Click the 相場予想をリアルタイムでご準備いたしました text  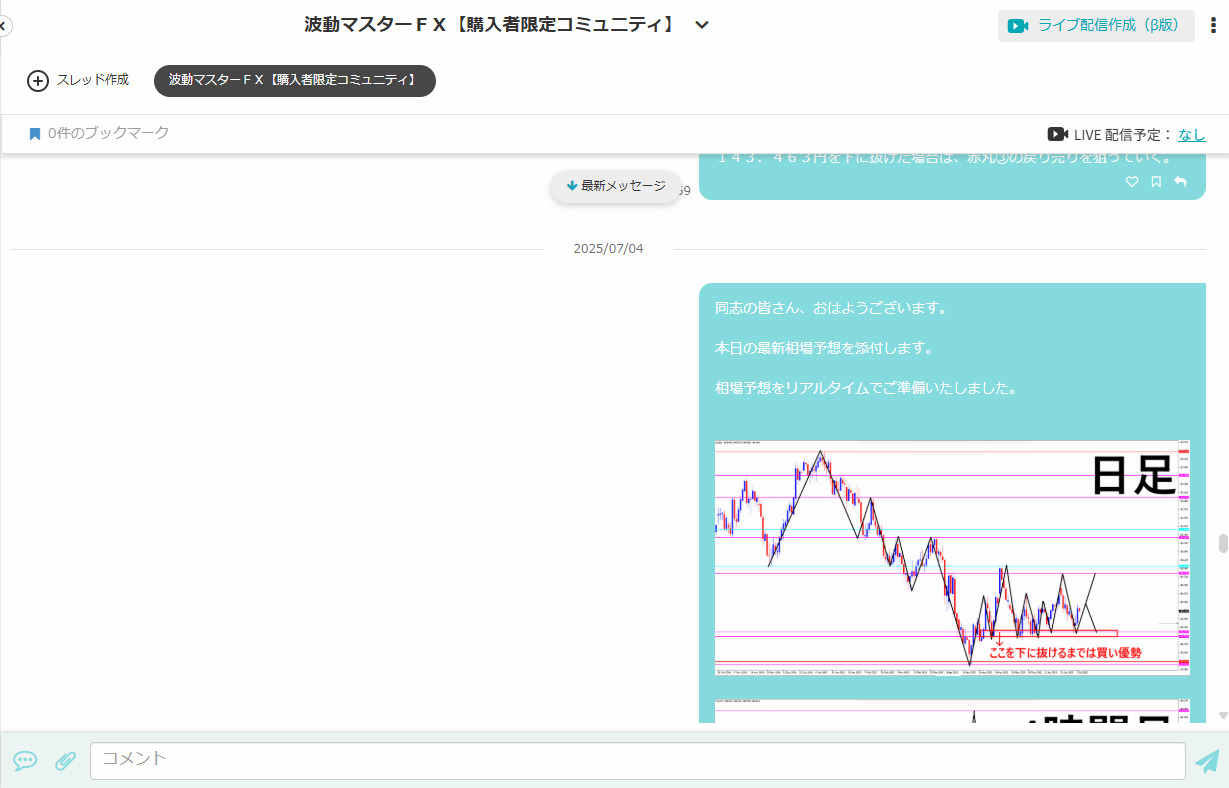point(866,388)
